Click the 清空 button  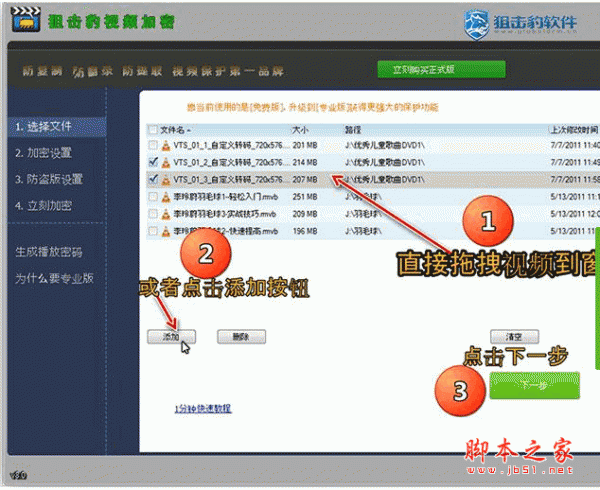point(514,337)
